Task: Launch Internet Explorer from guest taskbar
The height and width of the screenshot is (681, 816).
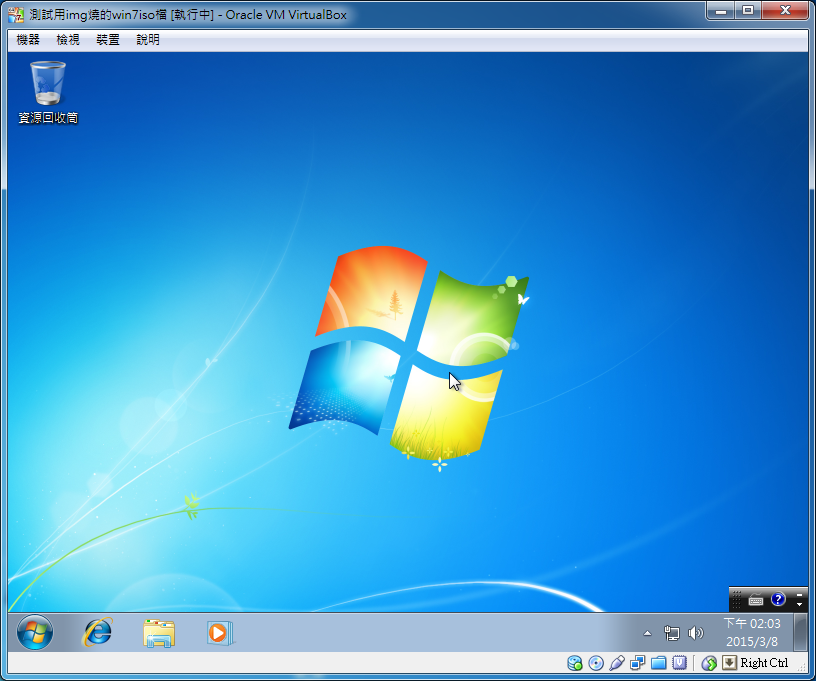Action: [97, 633]
